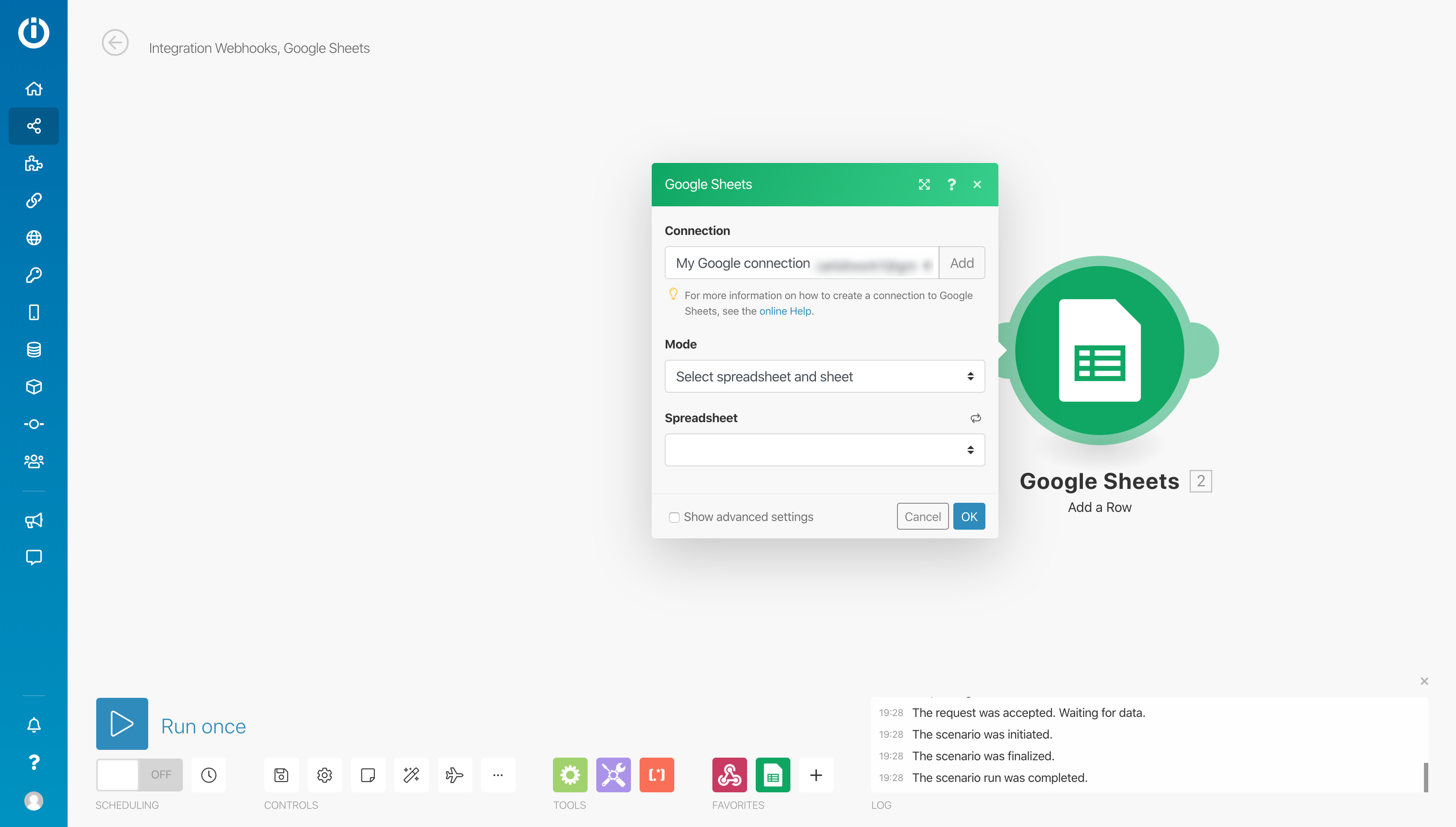Screen dimensions: 1456x827
Task: Open the More controls ellipsis
Action: [x=498, y=775]
